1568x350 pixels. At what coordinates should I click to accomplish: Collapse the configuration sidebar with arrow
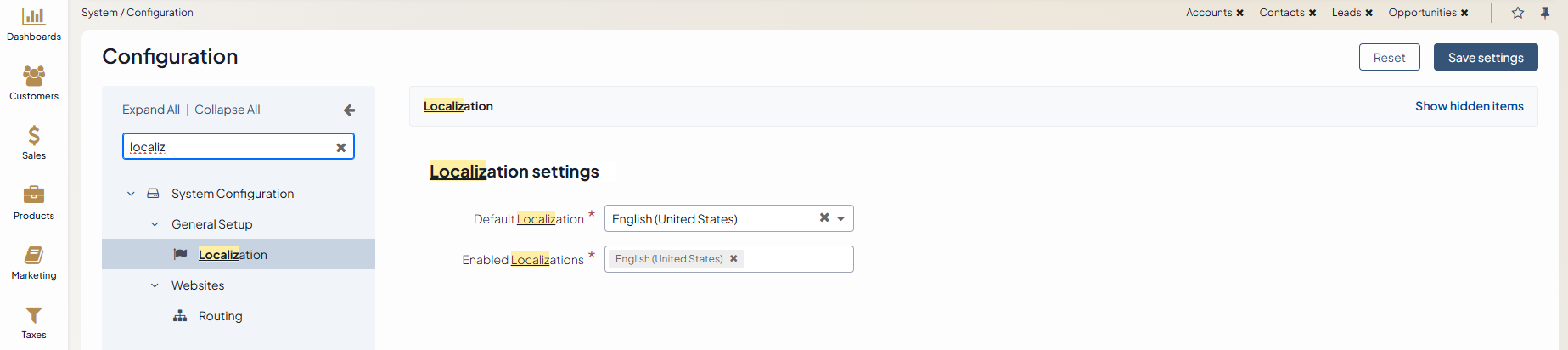349,110
